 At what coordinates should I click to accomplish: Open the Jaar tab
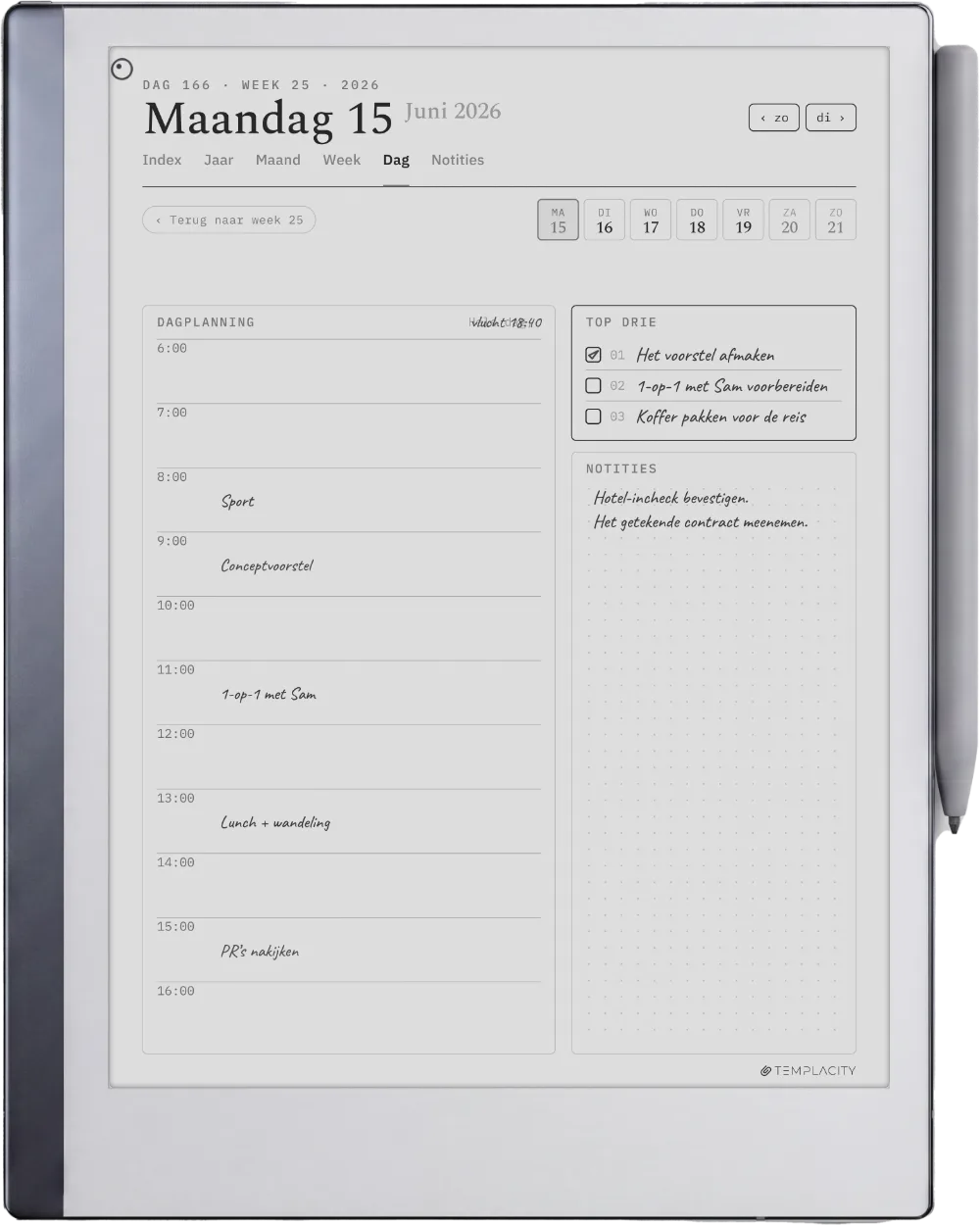pos(219,160)
